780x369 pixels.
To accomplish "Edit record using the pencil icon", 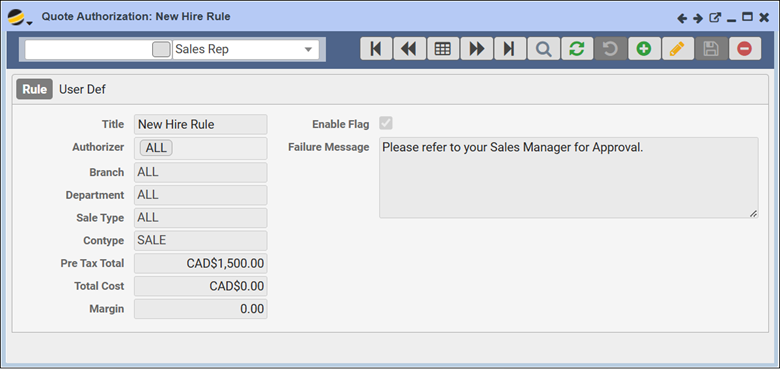I will coord(678,49).
